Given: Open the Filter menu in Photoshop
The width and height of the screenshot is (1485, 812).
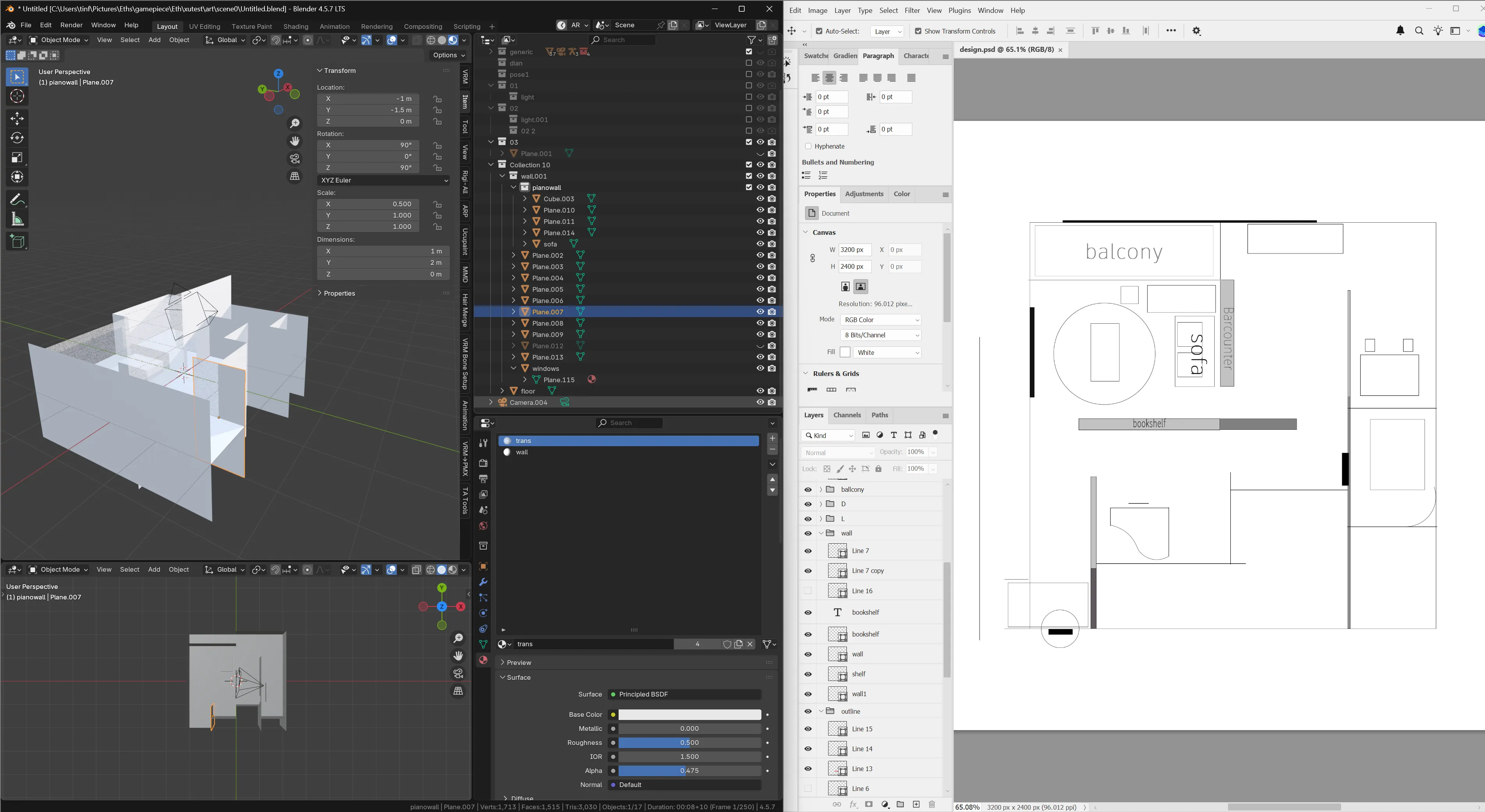Looking at the screenshot, I should pos(912,11).
